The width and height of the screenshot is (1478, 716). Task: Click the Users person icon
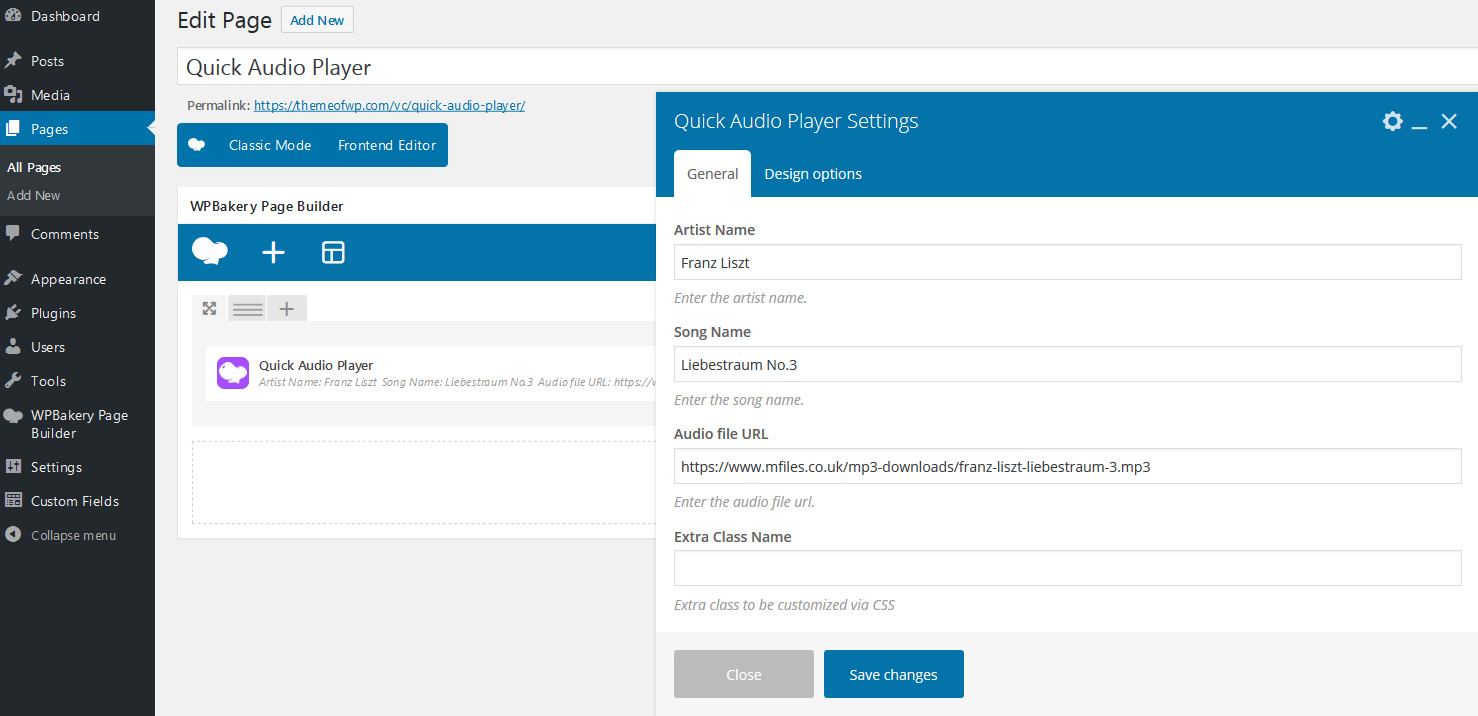tap(13, 347)
